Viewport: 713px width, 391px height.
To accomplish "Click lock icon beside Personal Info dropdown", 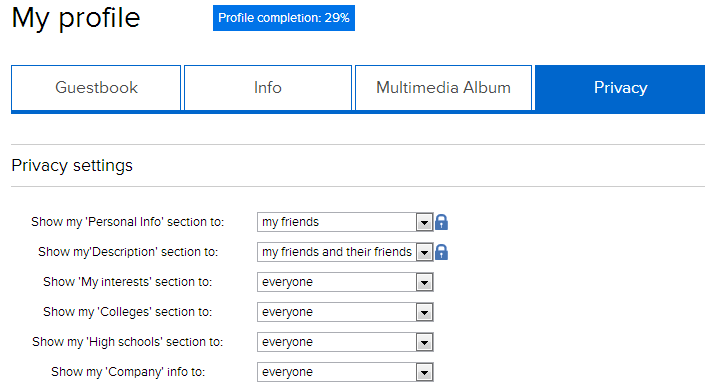I will (441, 222).
